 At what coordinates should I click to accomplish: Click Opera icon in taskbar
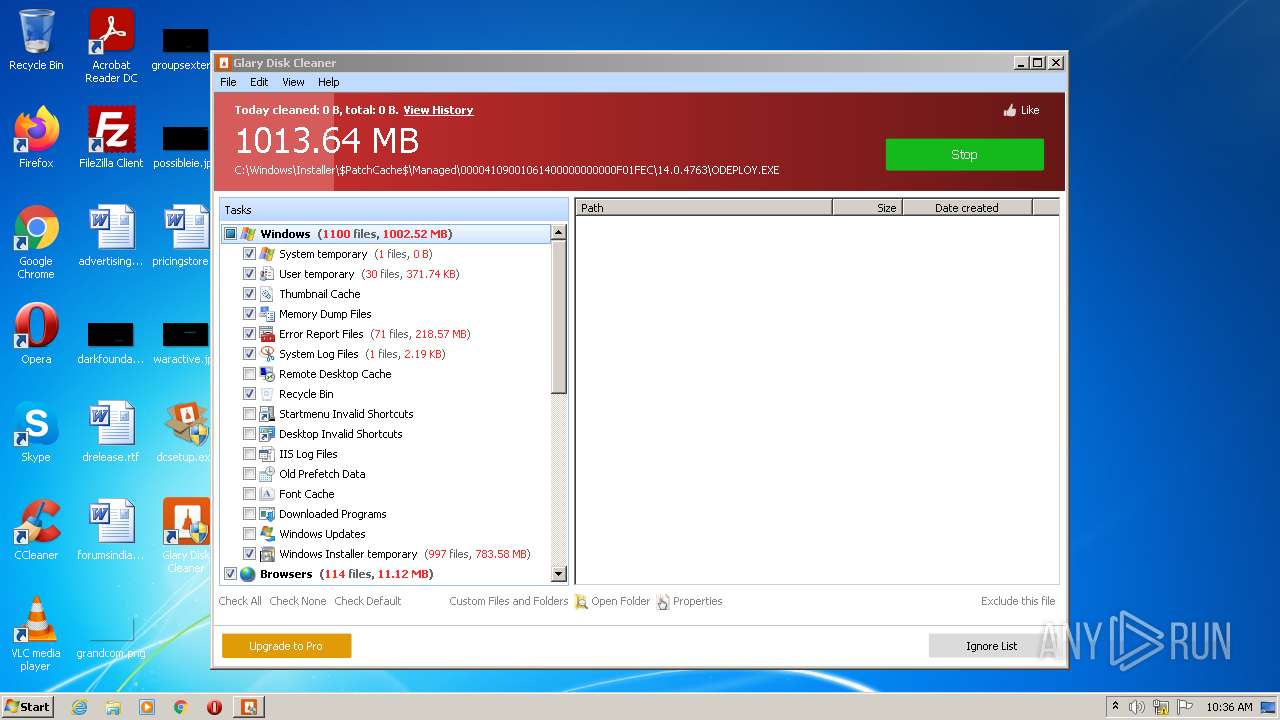214,707
